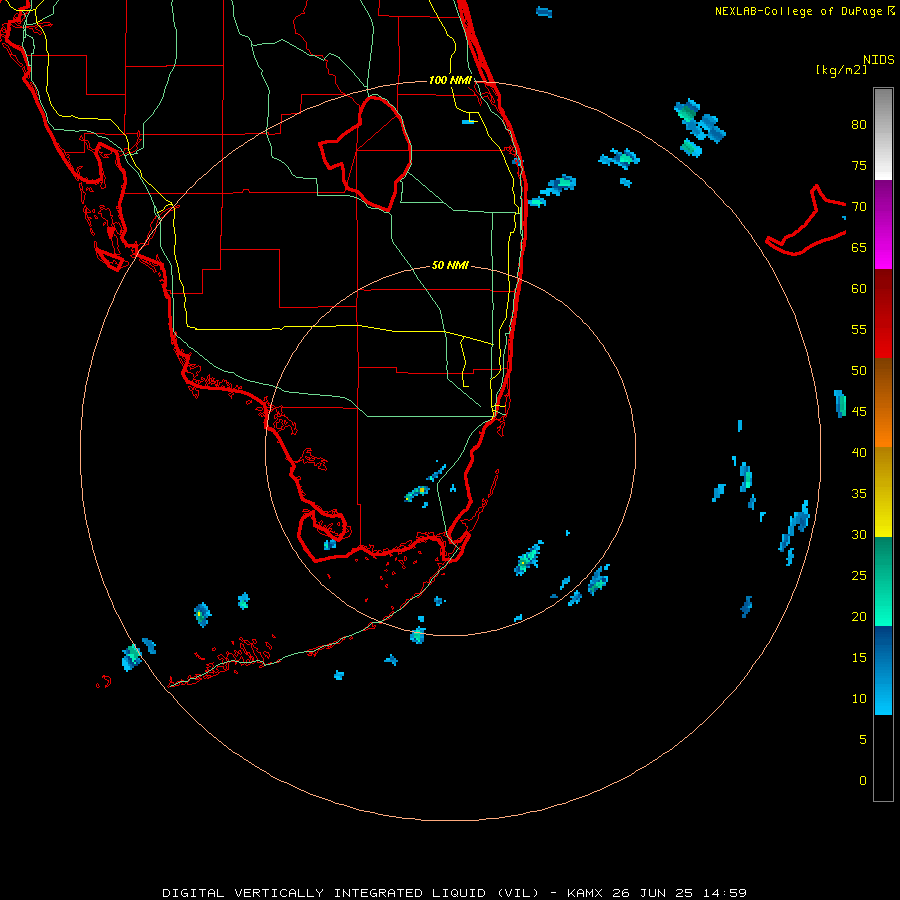Click the legend value 20
900x900 pixels.
(859, 616)
